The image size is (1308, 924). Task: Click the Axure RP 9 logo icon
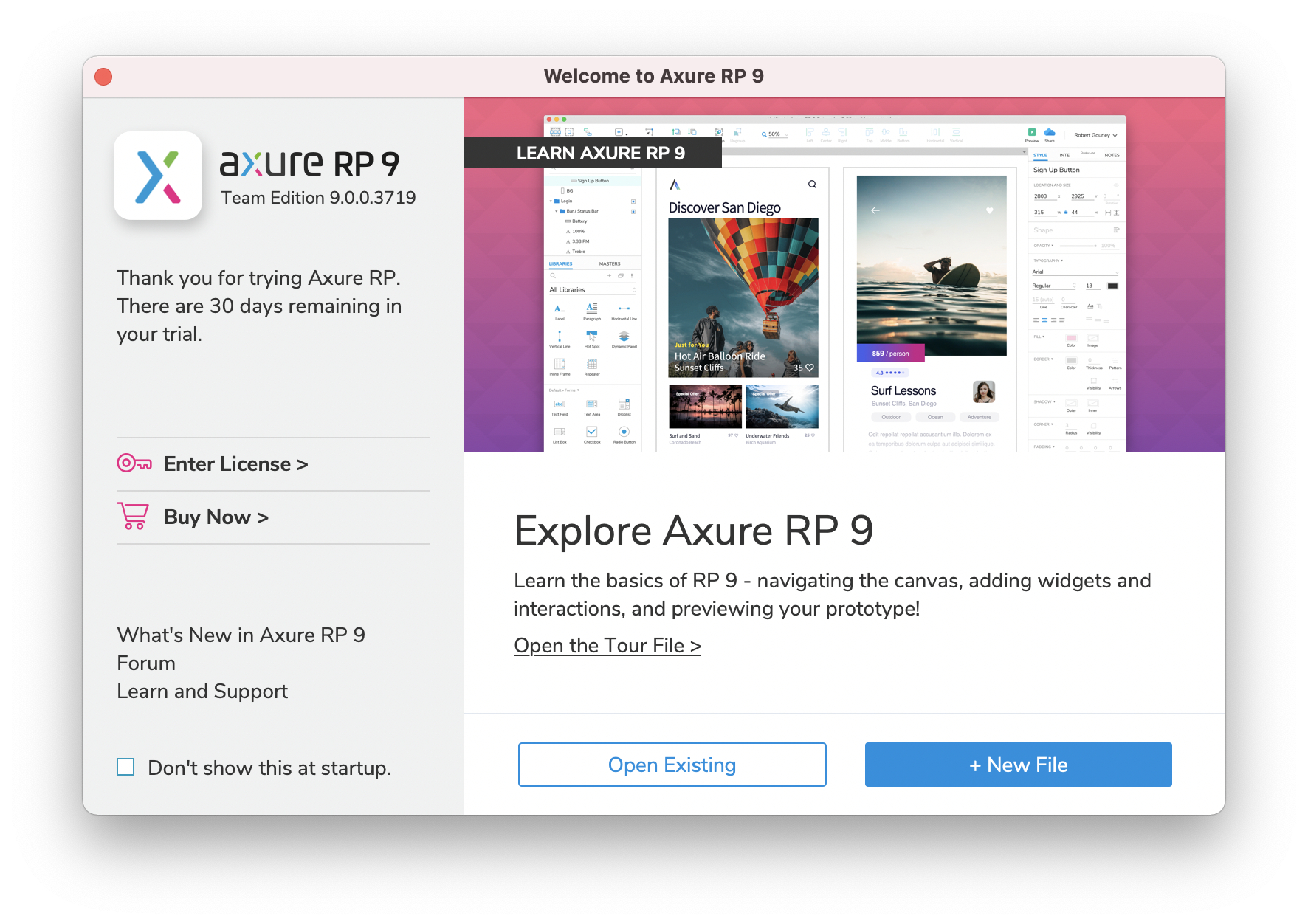pos(157,176)
